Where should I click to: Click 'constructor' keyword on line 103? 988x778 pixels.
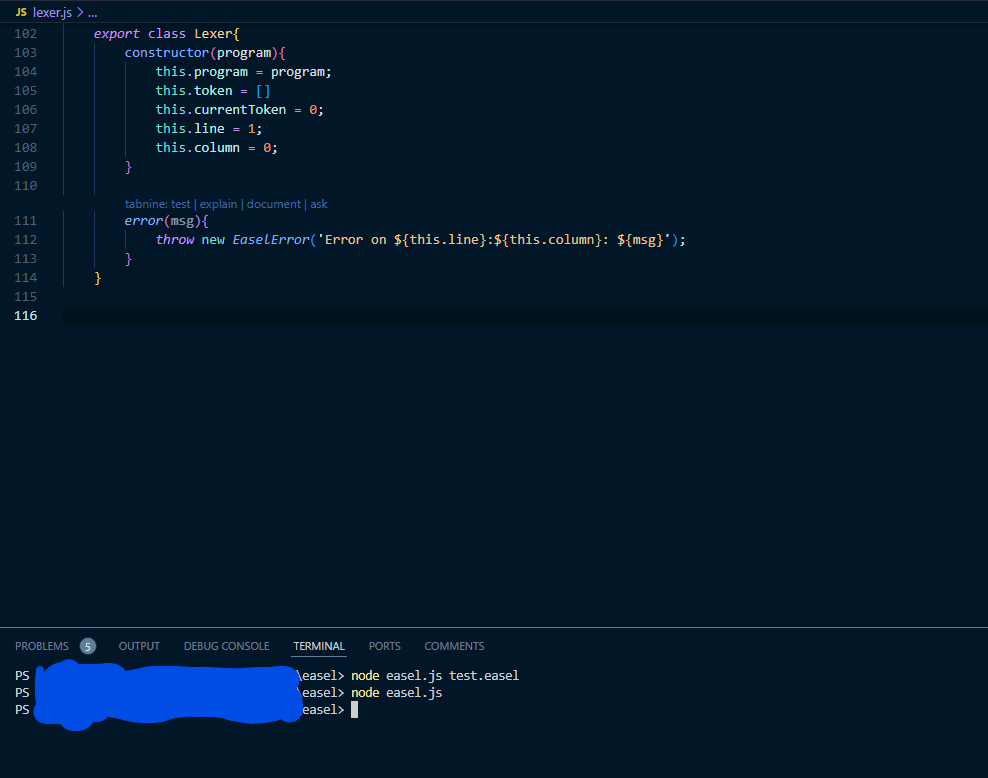166,53
